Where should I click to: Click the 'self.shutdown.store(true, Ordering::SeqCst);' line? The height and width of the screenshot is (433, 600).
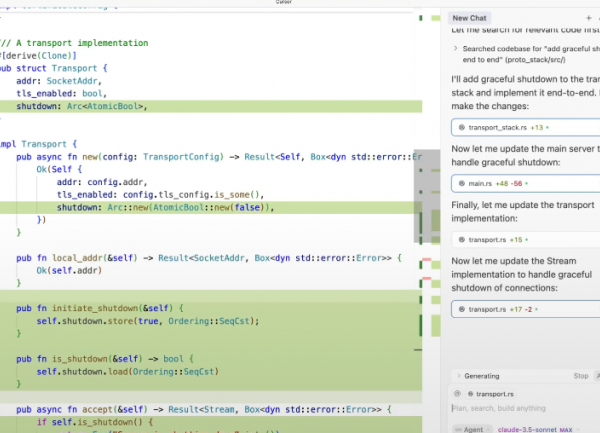[x=148, y=321]
